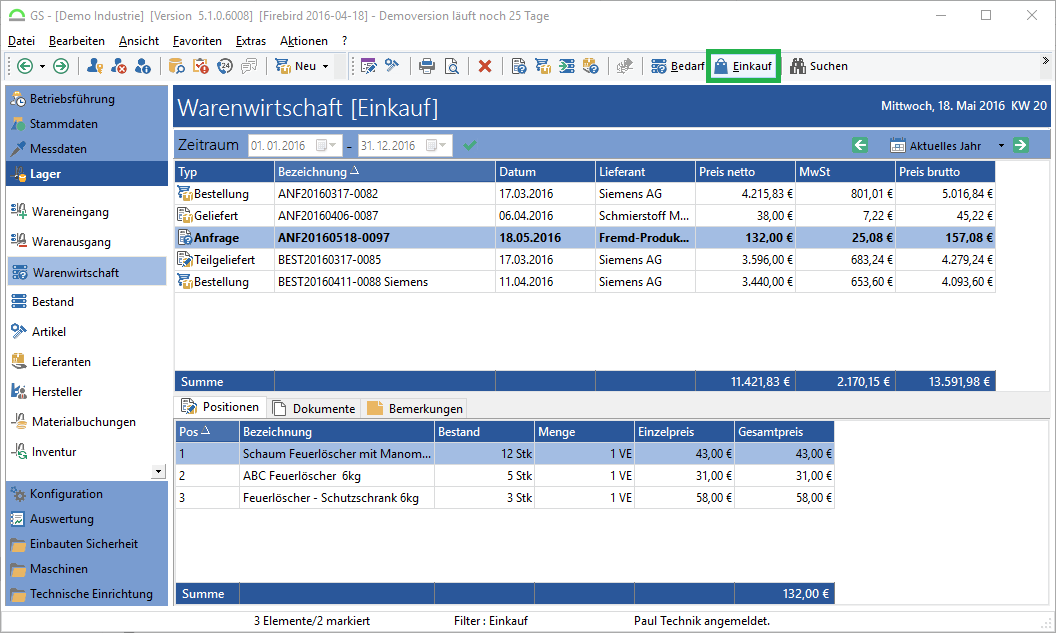Open the ? help menu

[344, 41]
